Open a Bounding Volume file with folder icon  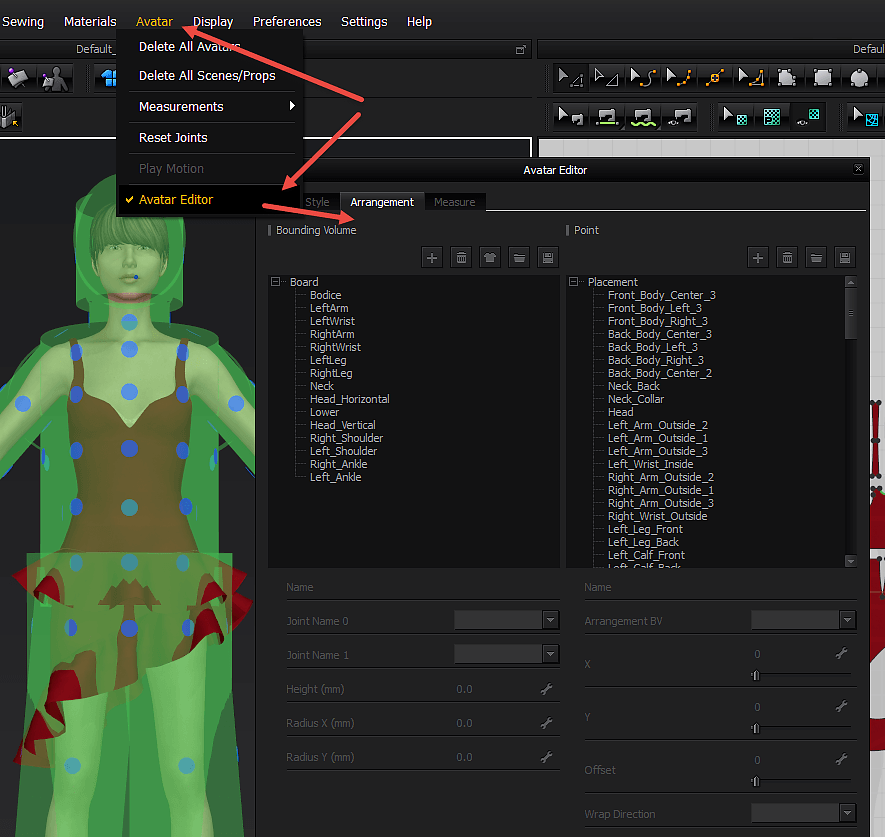519,258
